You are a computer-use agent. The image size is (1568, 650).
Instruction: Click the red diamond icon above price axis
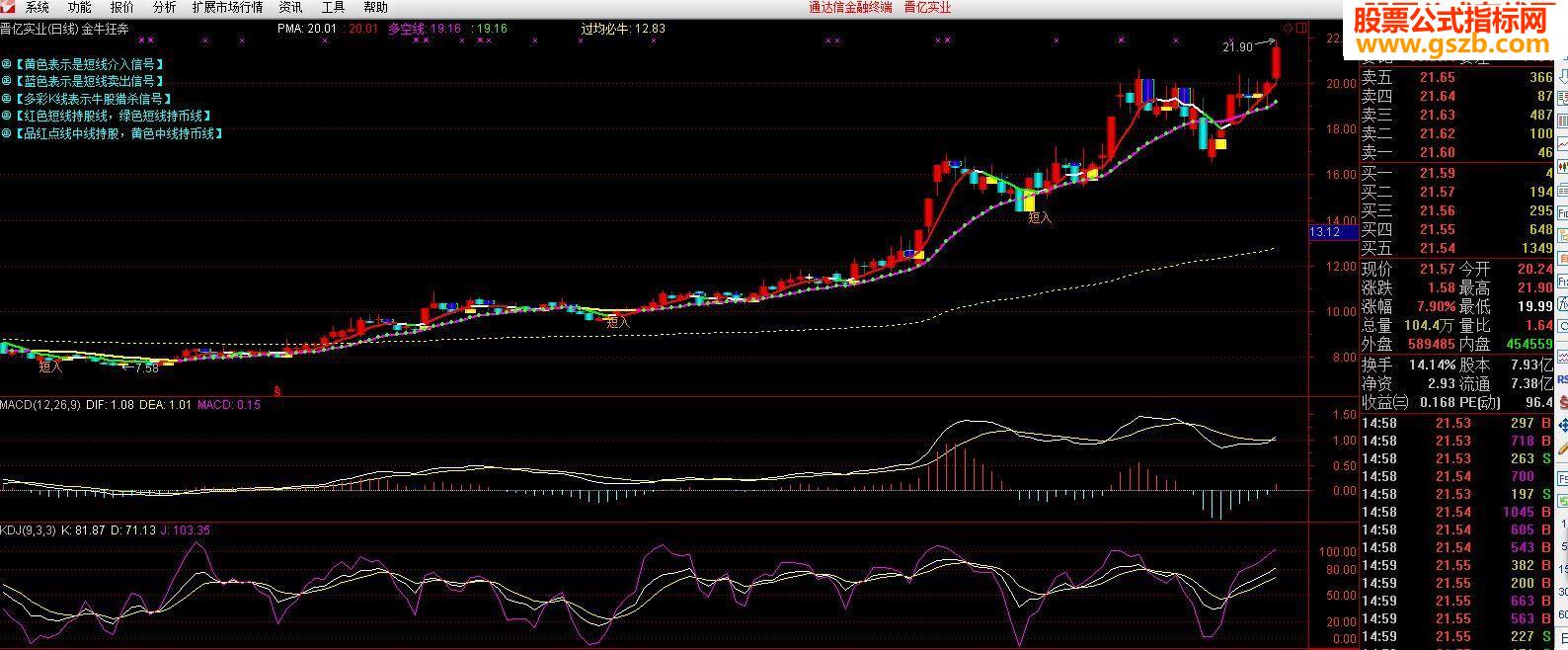[x=1288, y=28]
